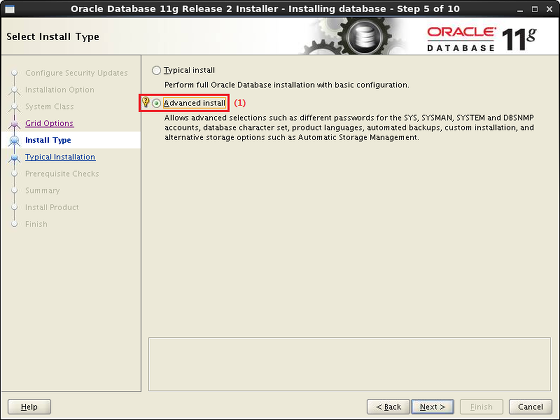Click the Grid Options step bullet icon
This screenshot has height=420, width=560.
tap(14, 124)
